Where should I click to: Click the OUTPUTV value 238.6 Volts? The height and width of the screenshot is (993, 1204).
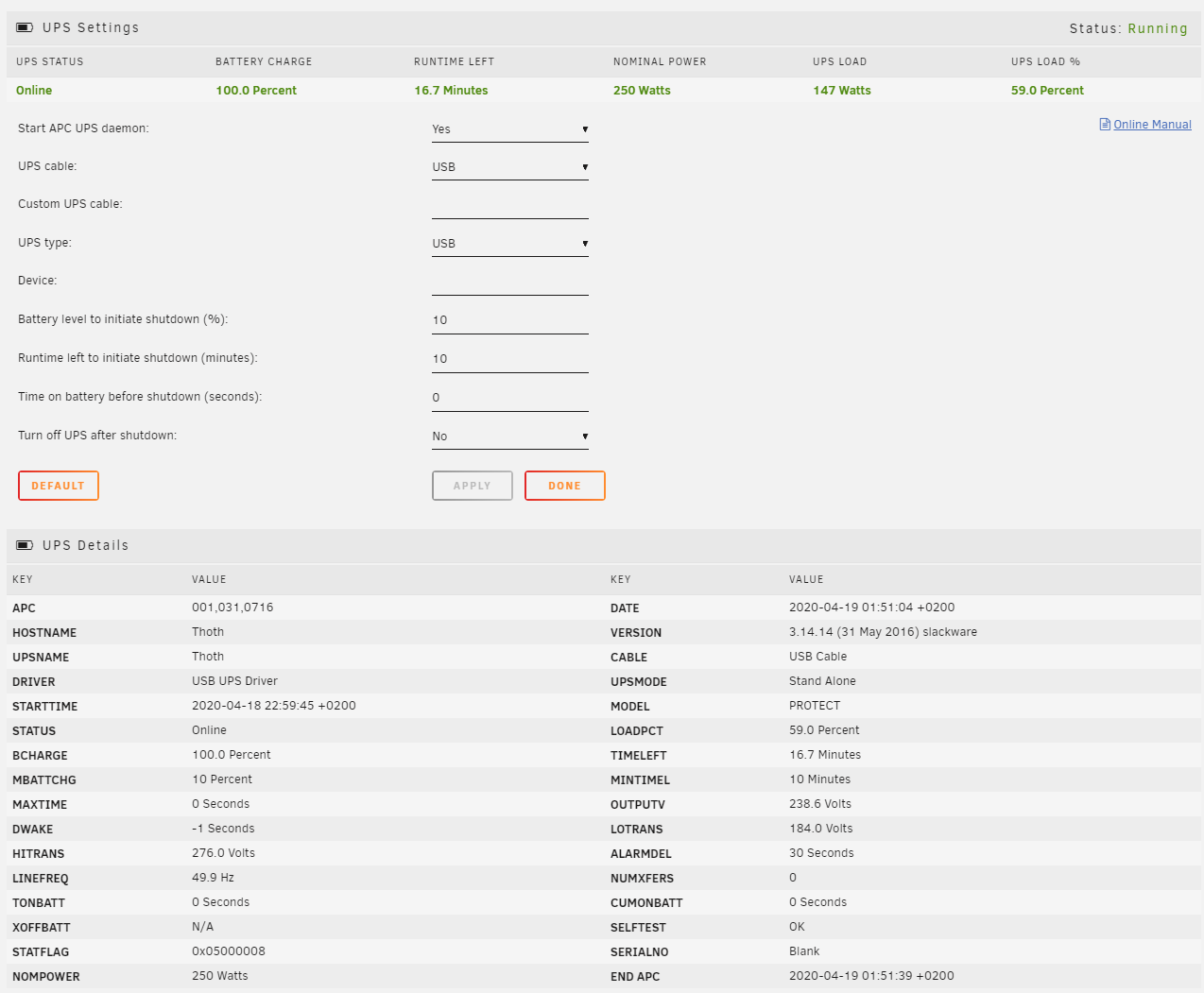click(x=820, y=804)
